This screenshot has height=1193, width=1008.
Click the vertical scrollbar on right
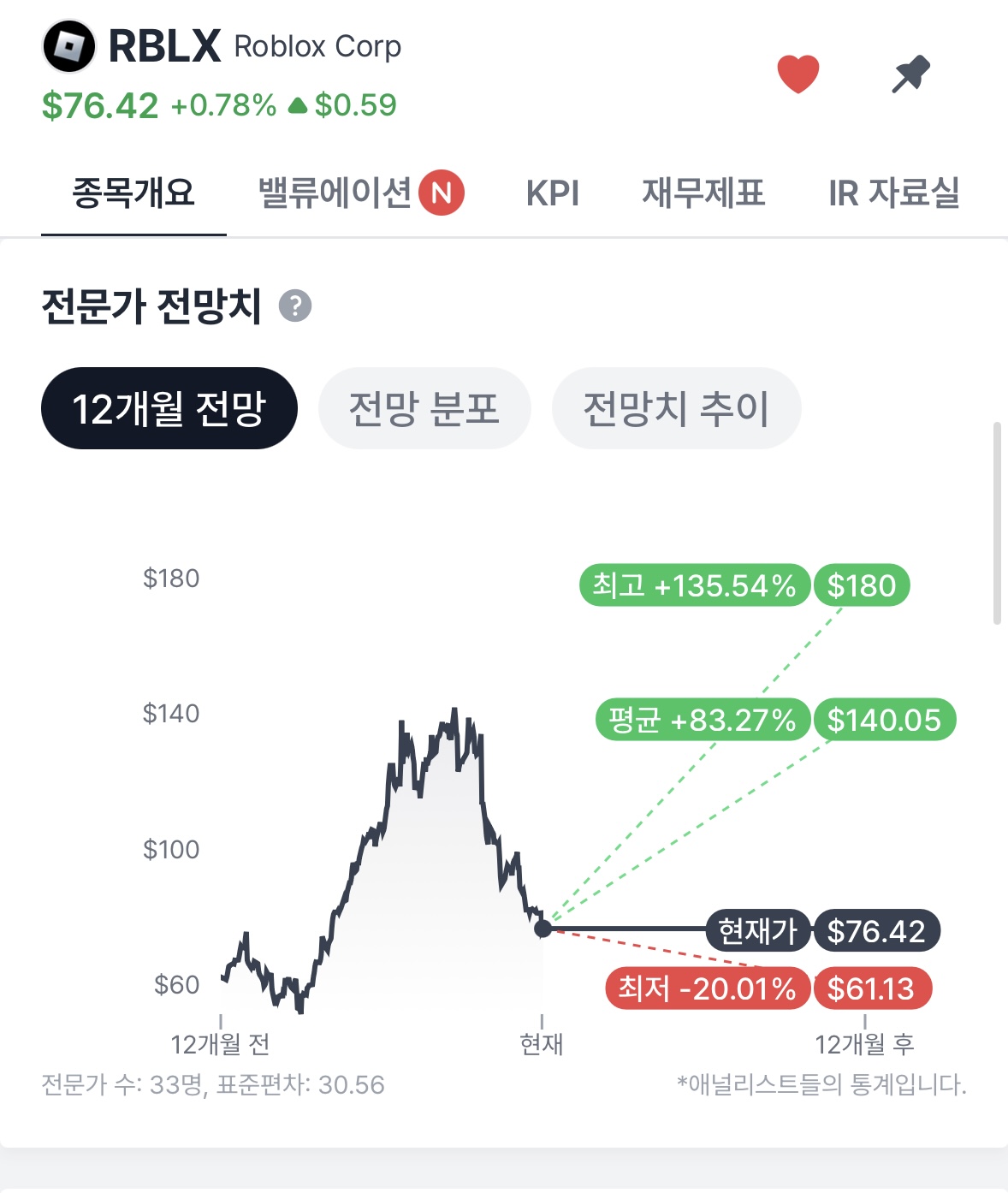(x=997, y=522)
